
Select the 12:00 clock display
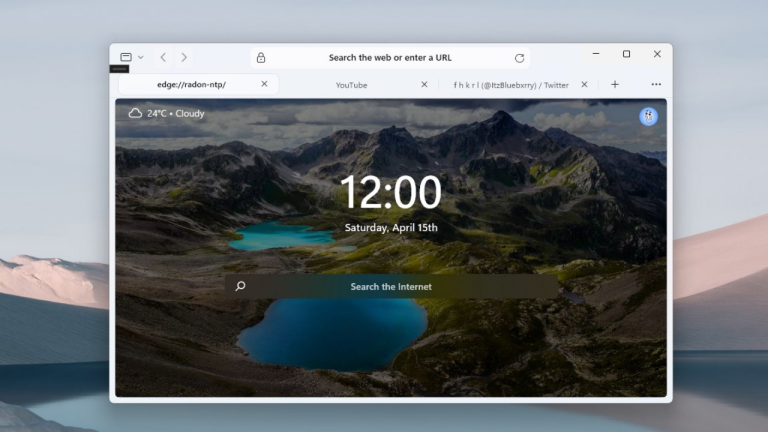[x=390, y=192]
